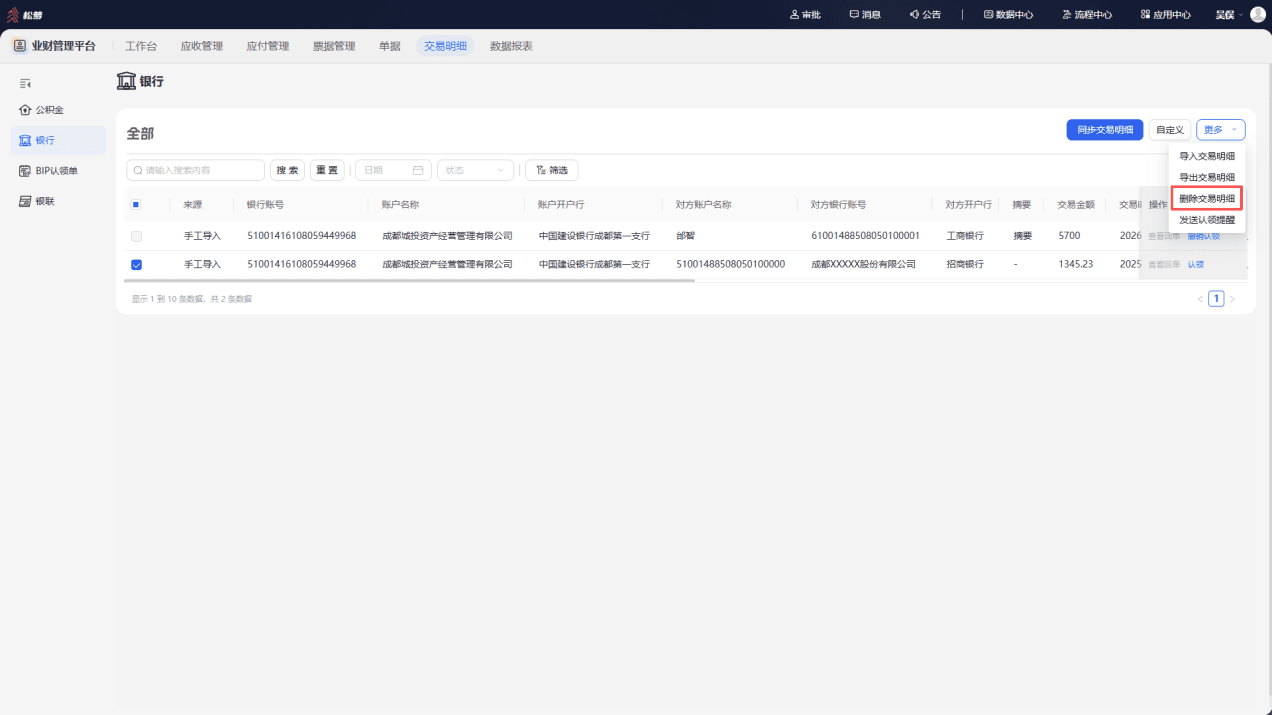Open the 状态 status dropdown
The height and width of the screenshot is (715, 1272).
point(475,170)
